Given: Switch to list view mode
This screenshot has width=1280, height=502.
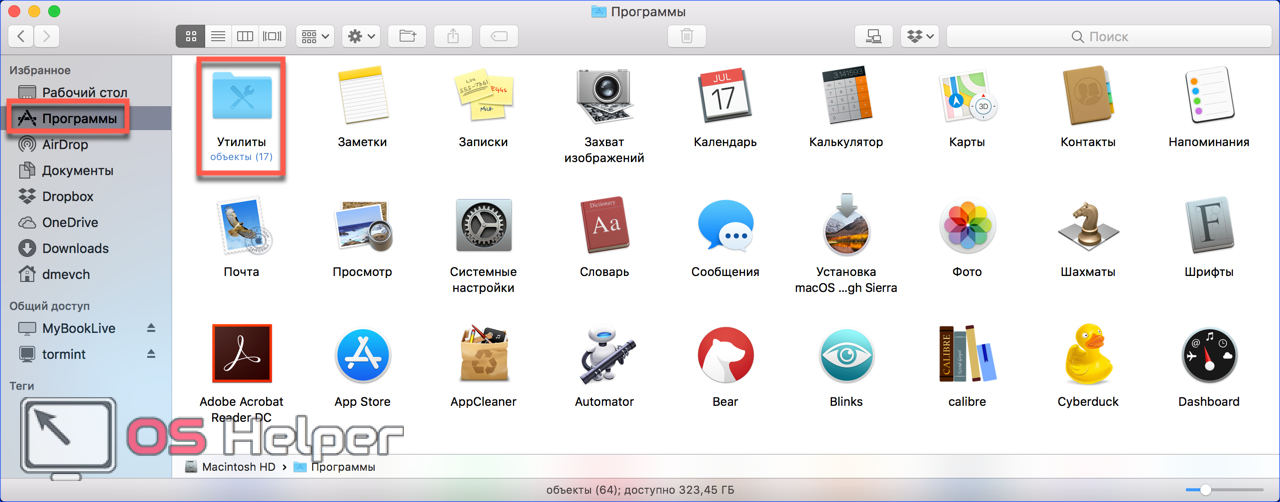Looking at the screenshot, I should [217, 36].
